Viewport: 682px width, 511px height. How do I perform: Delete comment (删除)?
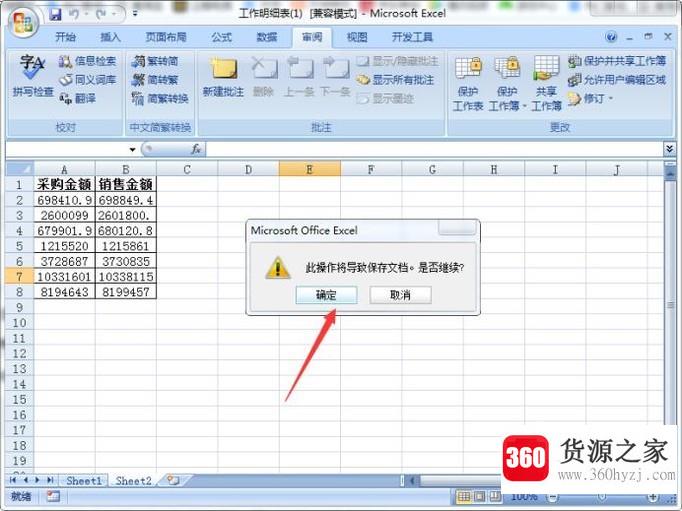[264, 77]
